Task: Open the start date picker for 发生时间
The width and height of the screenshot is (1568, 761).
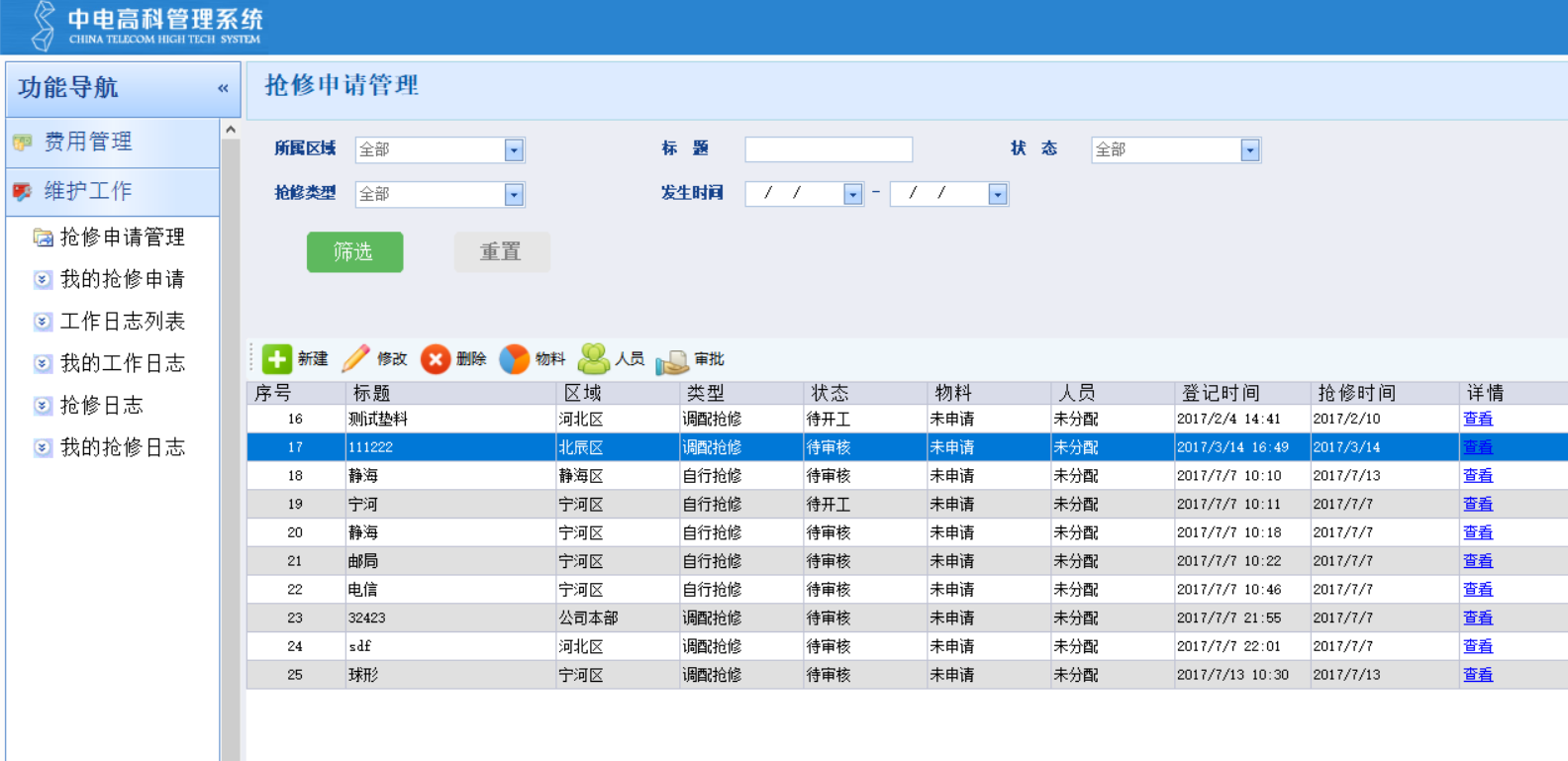Action: [x=852, y=195]
